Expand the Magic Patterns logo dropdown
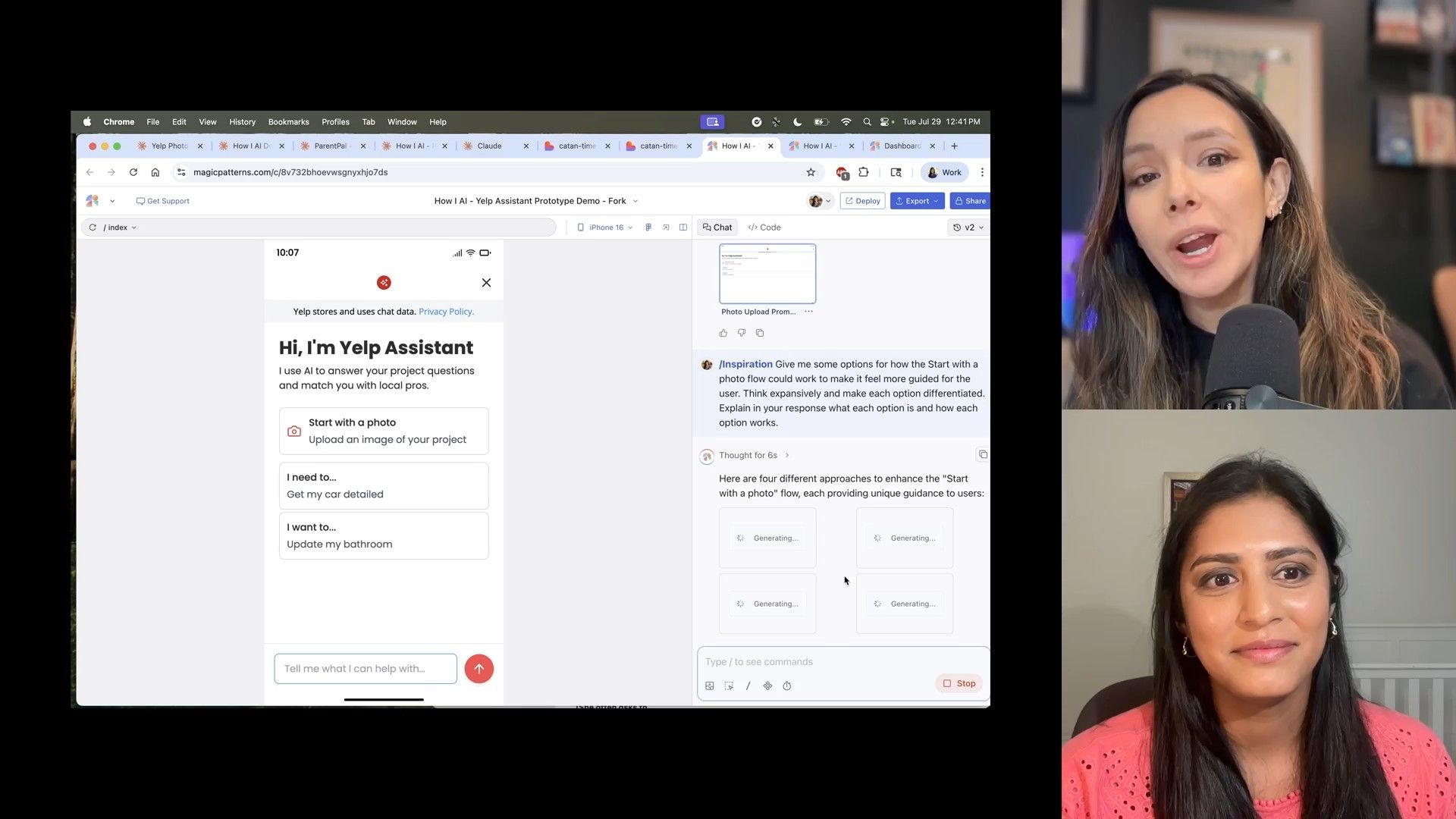Image resolution: width=1456 pixels, height=819 pixels. tap(112, 201)
